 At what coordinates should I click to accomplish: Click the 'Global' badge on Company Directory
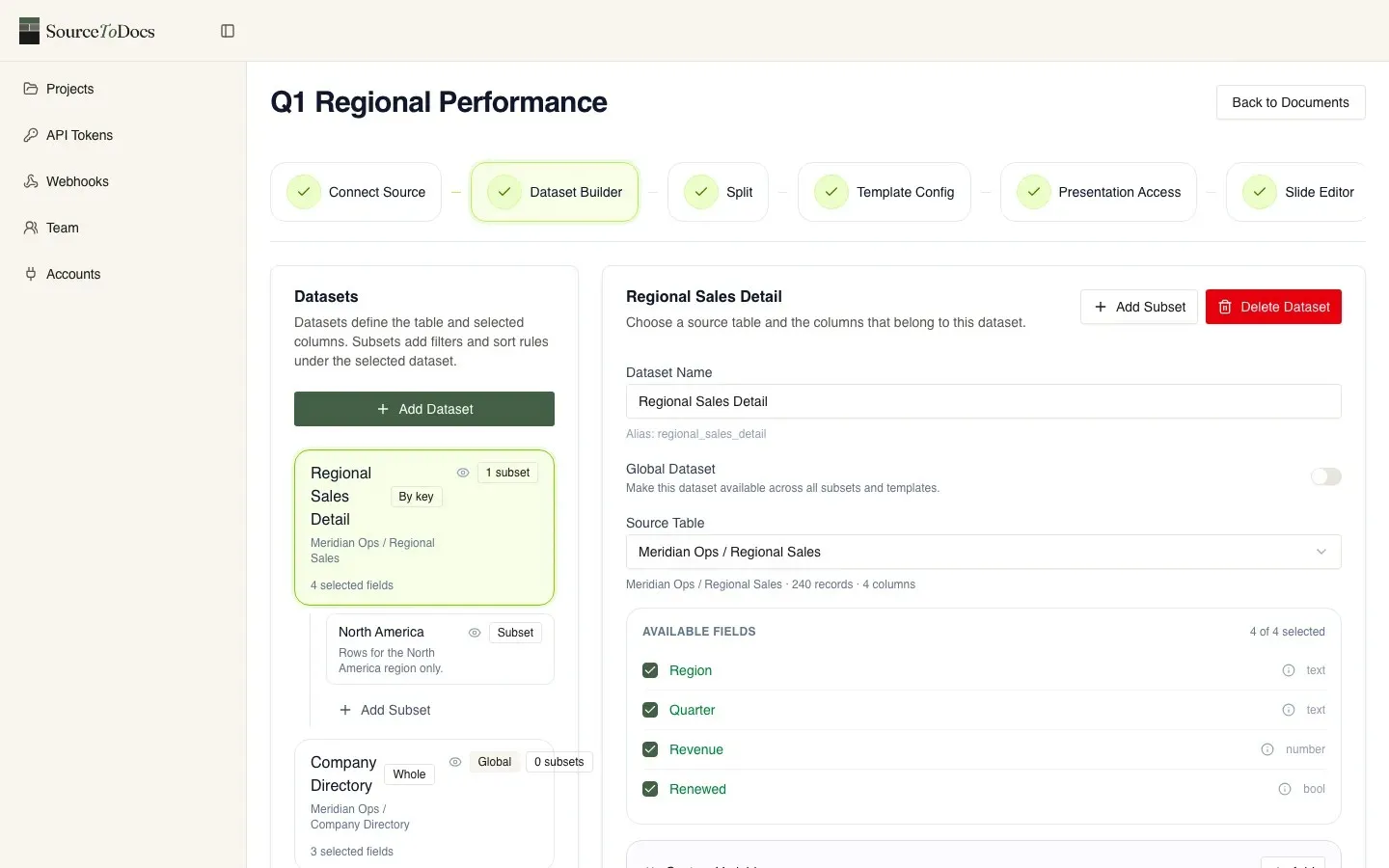tap(495, 762)
